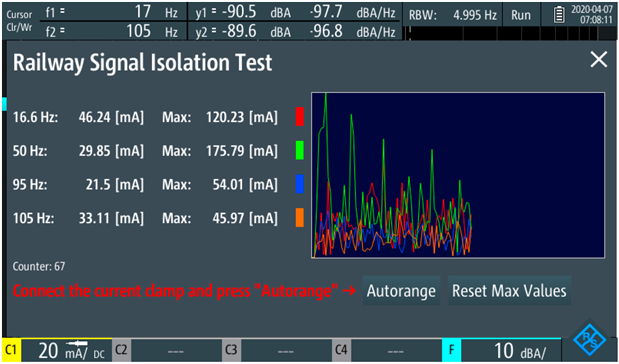Close the Railway Signal Isolation Test dialog
619x364 pixels.
[x=598, y=60]
